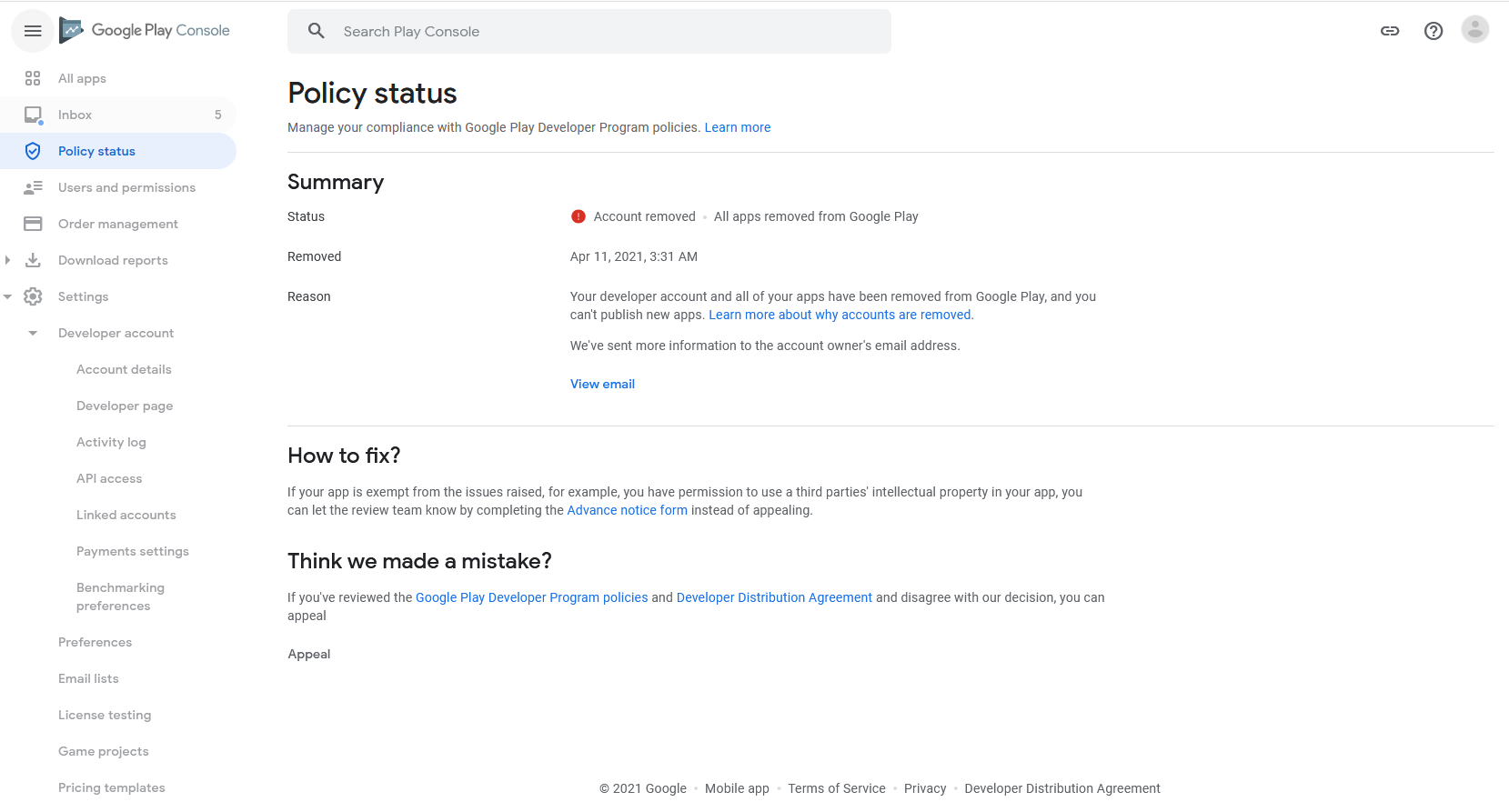1509x812 pixels.
Task: Open Email lists
Action: click(88, 678)
